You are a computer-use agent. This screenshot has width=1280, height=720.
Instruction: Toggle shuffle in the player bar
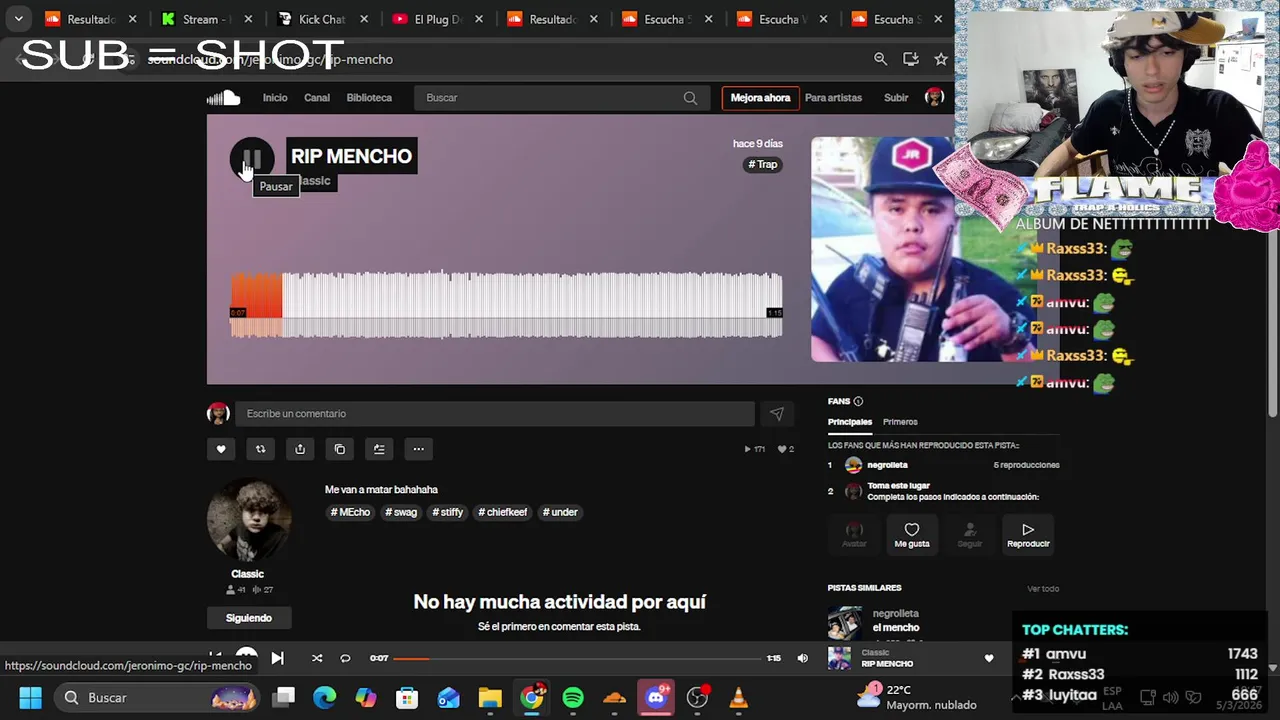tap(317, 658)
